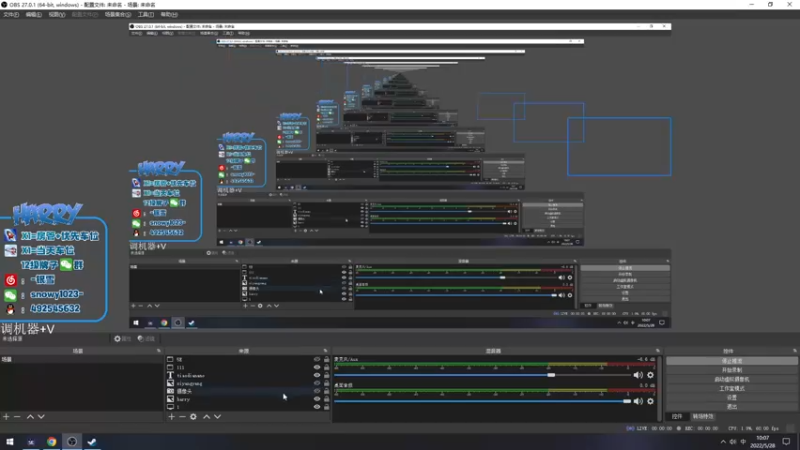
Task: Expand hidden system tray icons chevron
Action: click(723, 442)
